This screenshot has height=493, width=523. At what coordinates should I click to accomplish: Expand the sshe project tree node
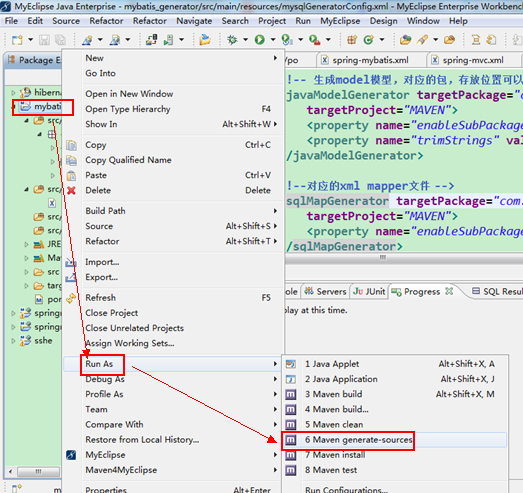13,341
